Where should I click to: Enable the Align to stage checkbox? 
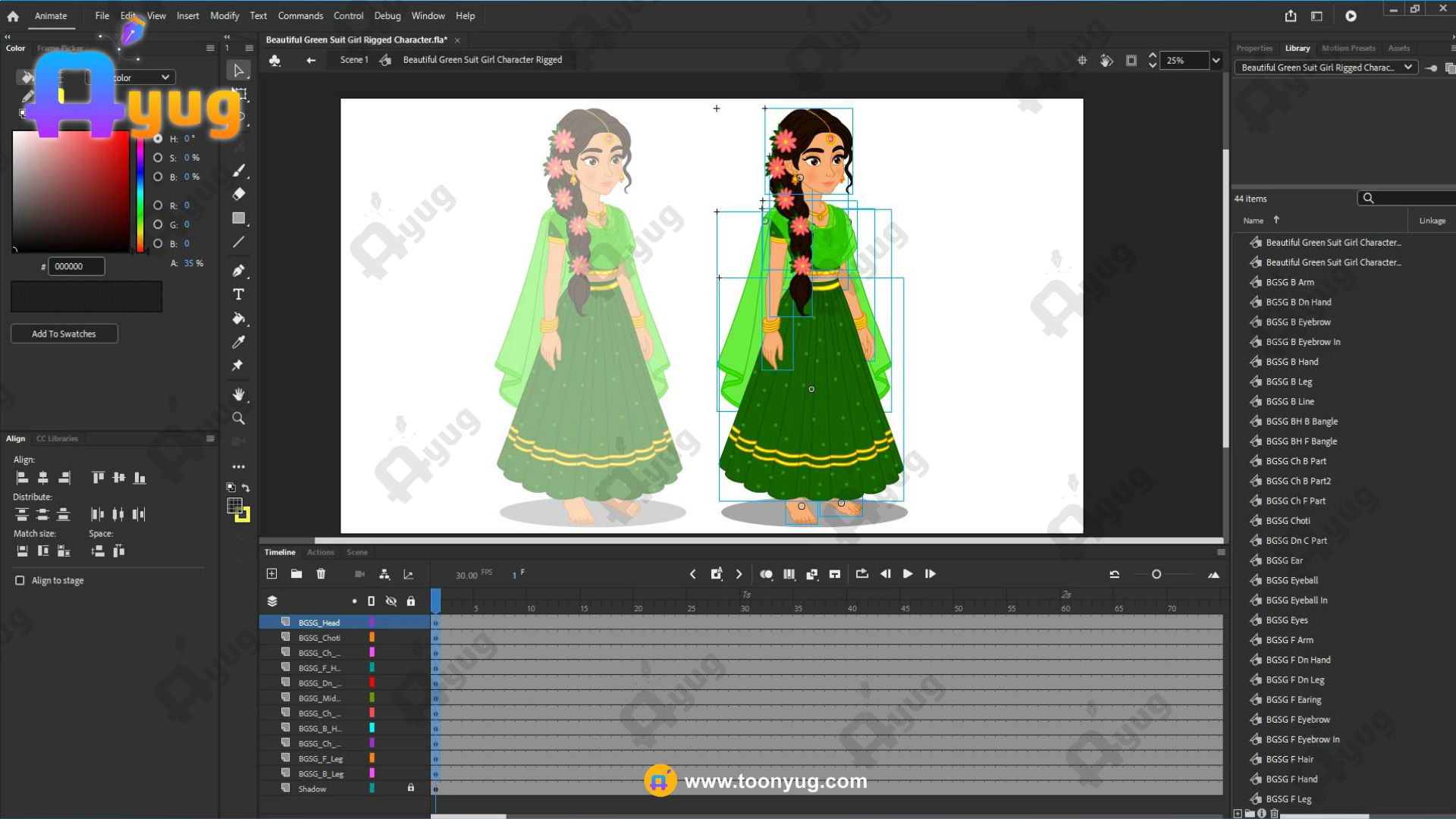pyautogui.click(x=20, y=580)
